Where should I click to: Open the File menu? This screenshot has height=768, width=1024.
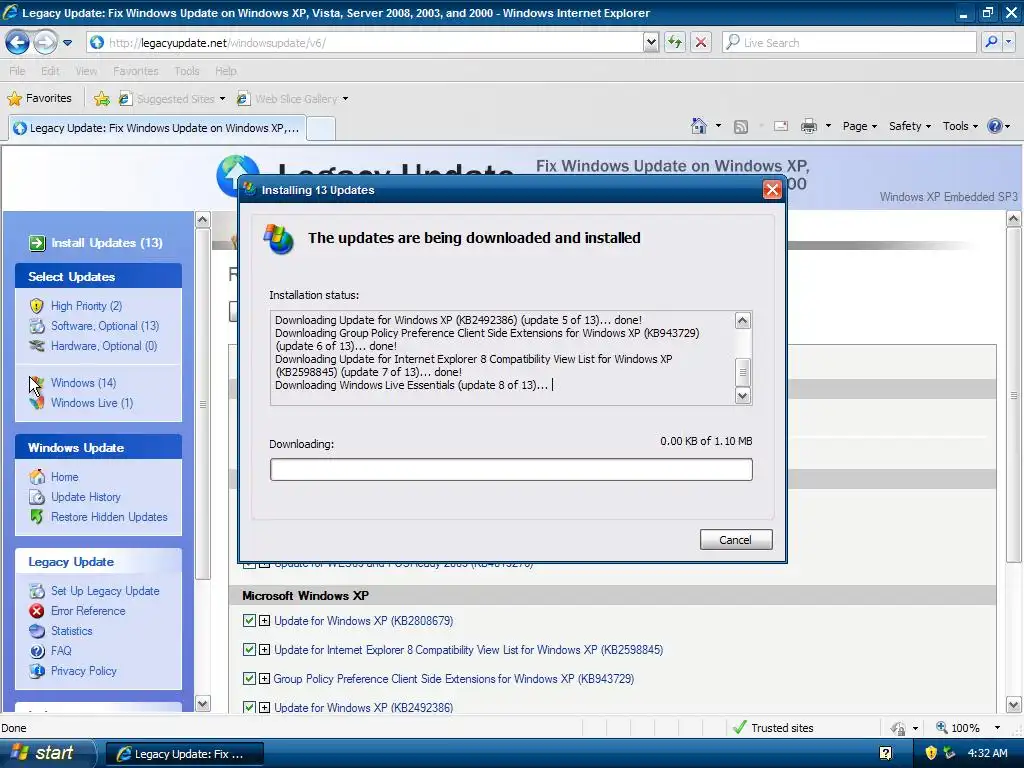tap(17, 71)
